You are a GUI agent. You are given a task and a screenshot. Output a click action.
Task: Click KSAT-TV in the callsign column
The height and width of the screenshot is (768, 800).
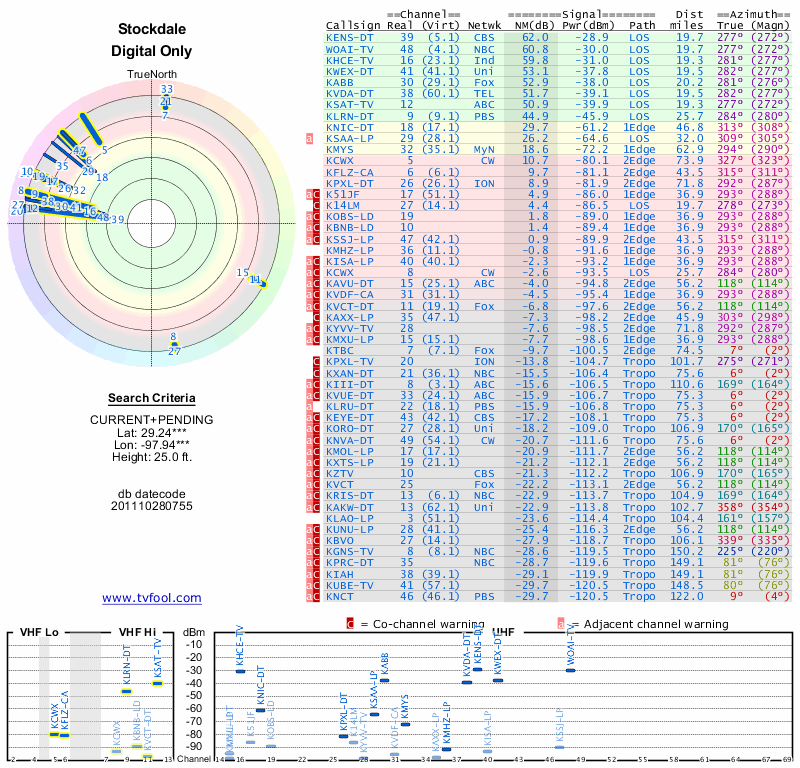(x=349, y=105)
